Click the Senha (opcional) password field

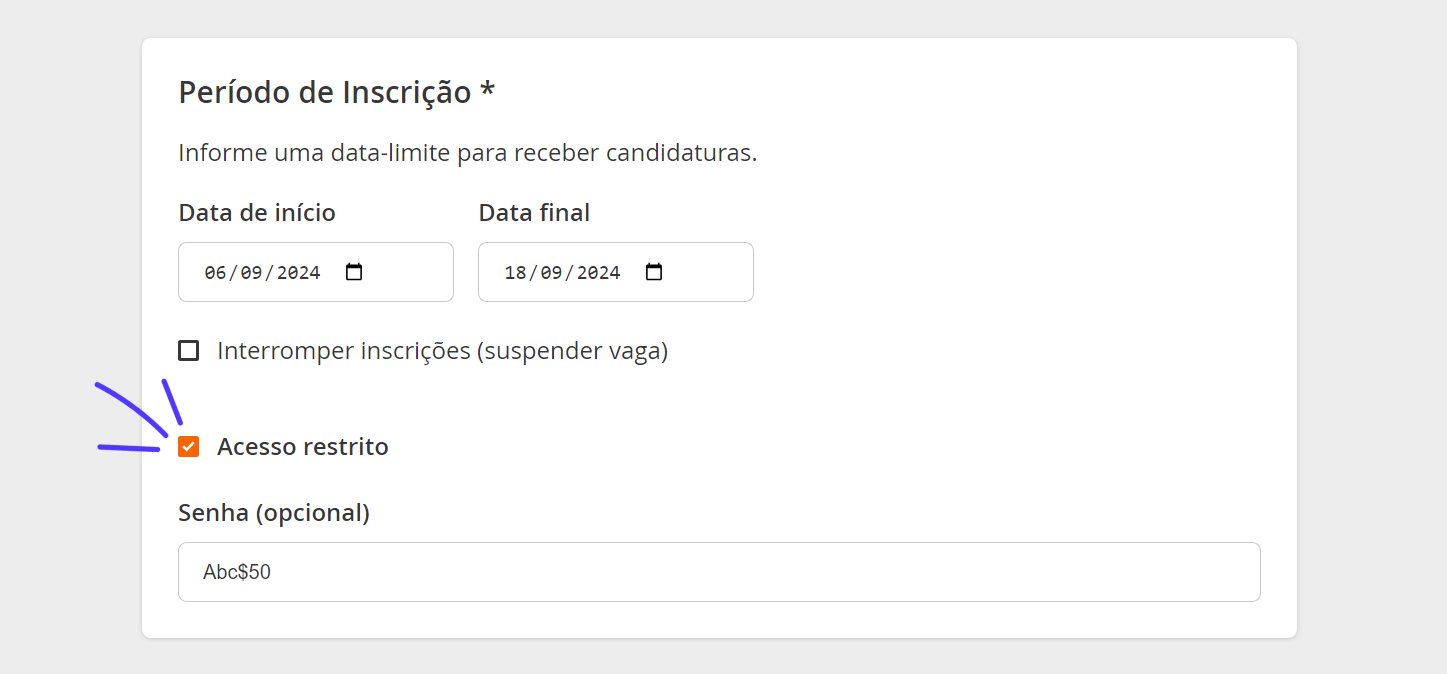[x=719, y=572]
